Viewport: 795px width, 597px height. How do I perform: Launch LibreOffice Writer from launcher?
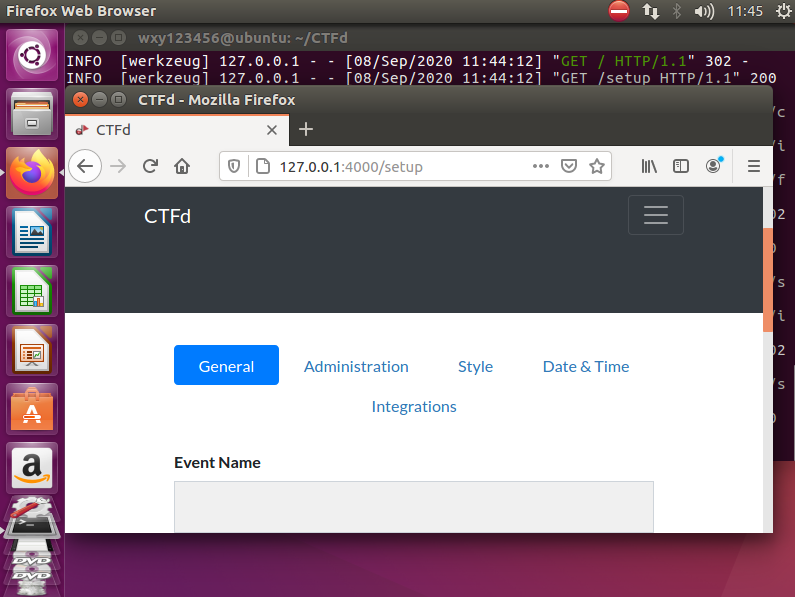[32, 232]
